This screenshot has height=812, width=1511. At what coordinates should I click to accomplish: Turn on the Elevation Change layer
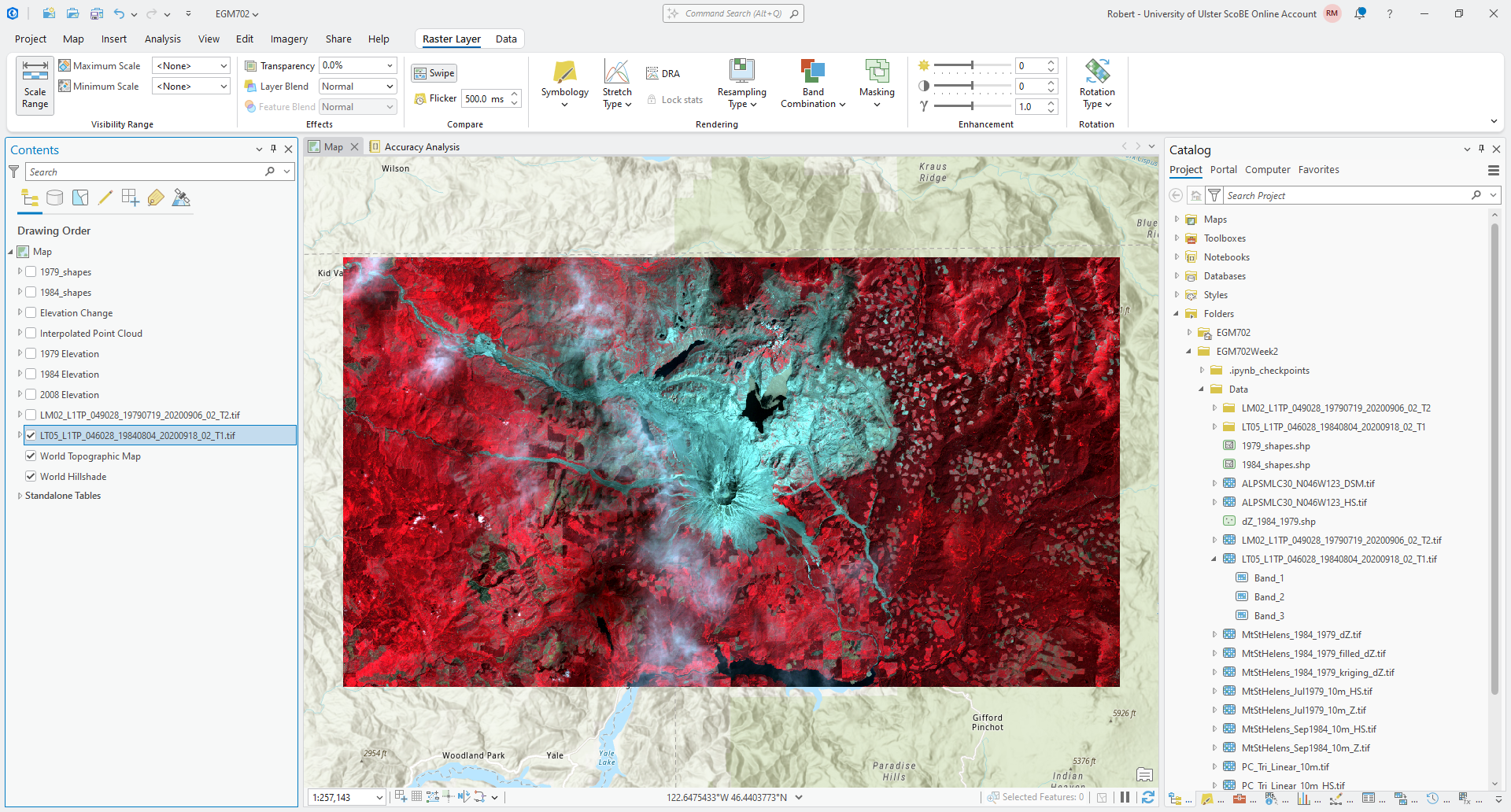coord(31,312)
